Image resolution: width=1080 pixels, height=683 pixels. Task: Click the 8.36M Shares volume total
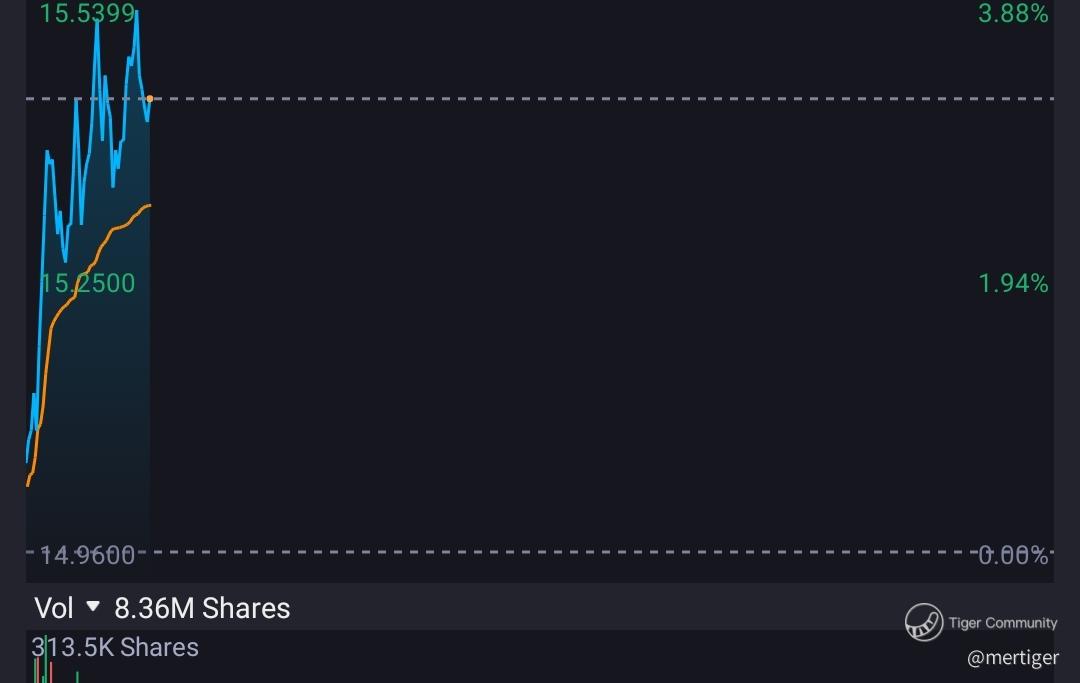[x=202, y=608]
